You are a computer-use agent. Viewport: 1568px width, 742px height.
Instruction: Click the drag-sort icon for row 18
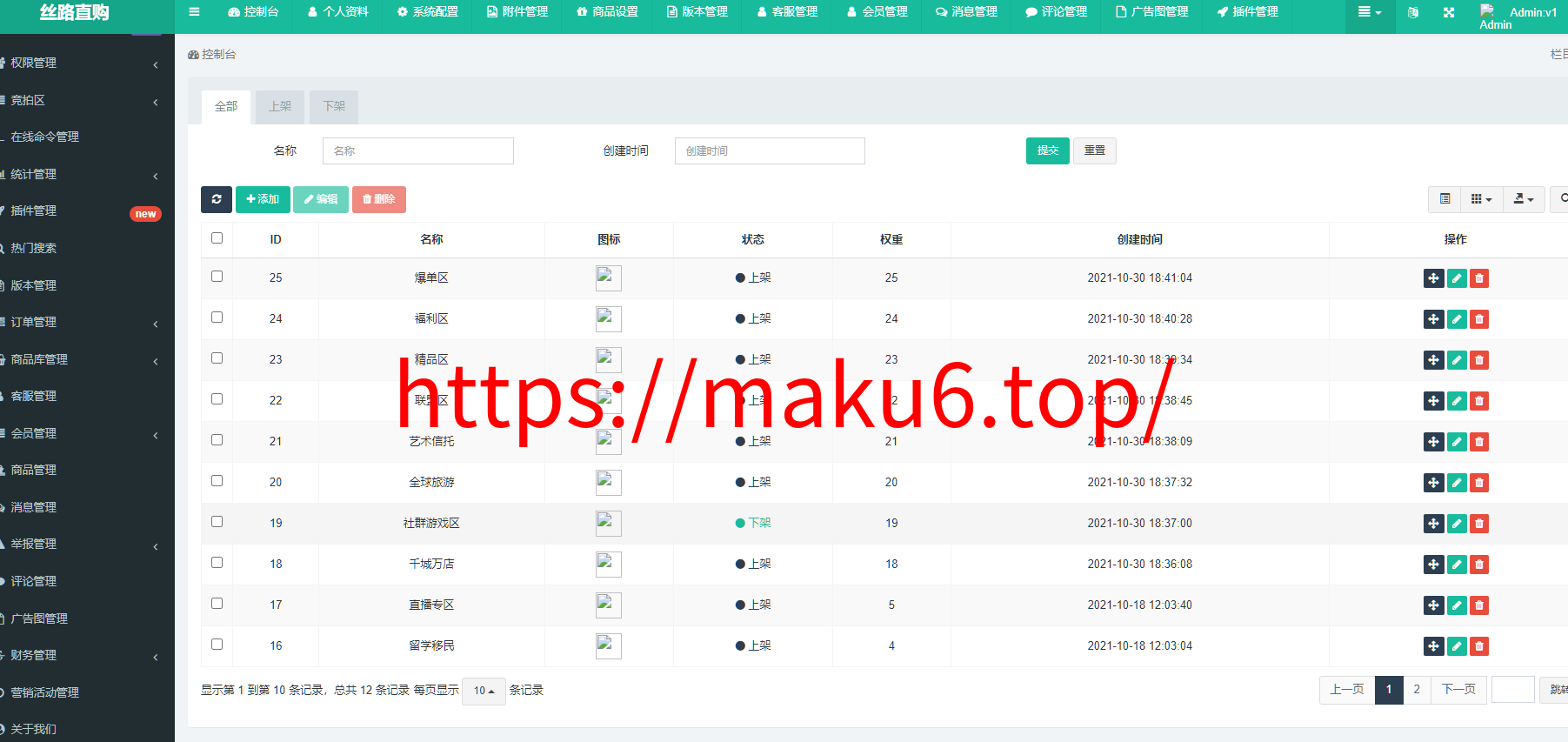[1434, 565]
